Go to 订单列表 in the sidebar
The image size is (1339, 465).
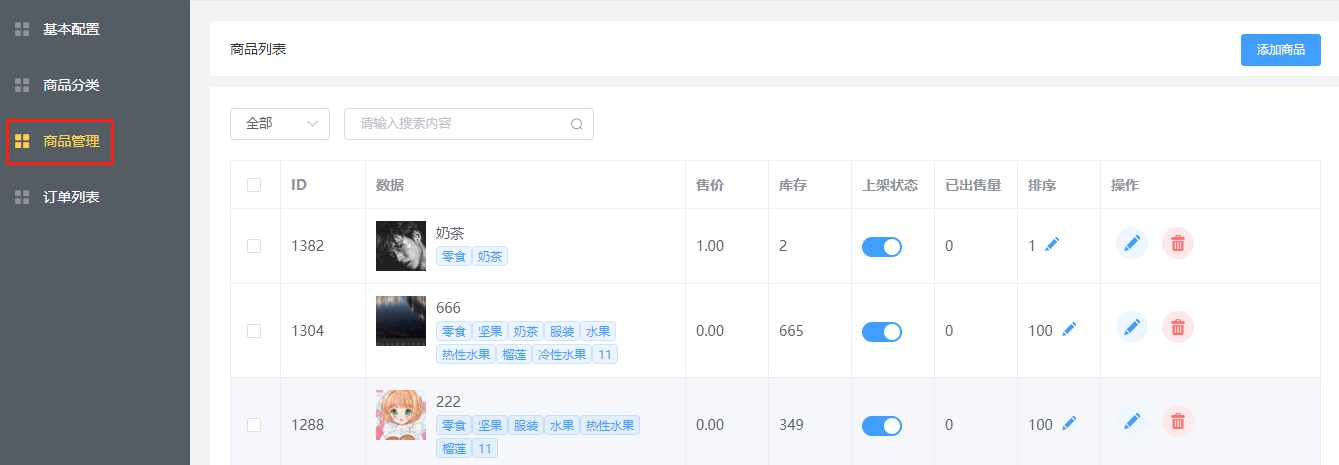(x=71, y=198)
